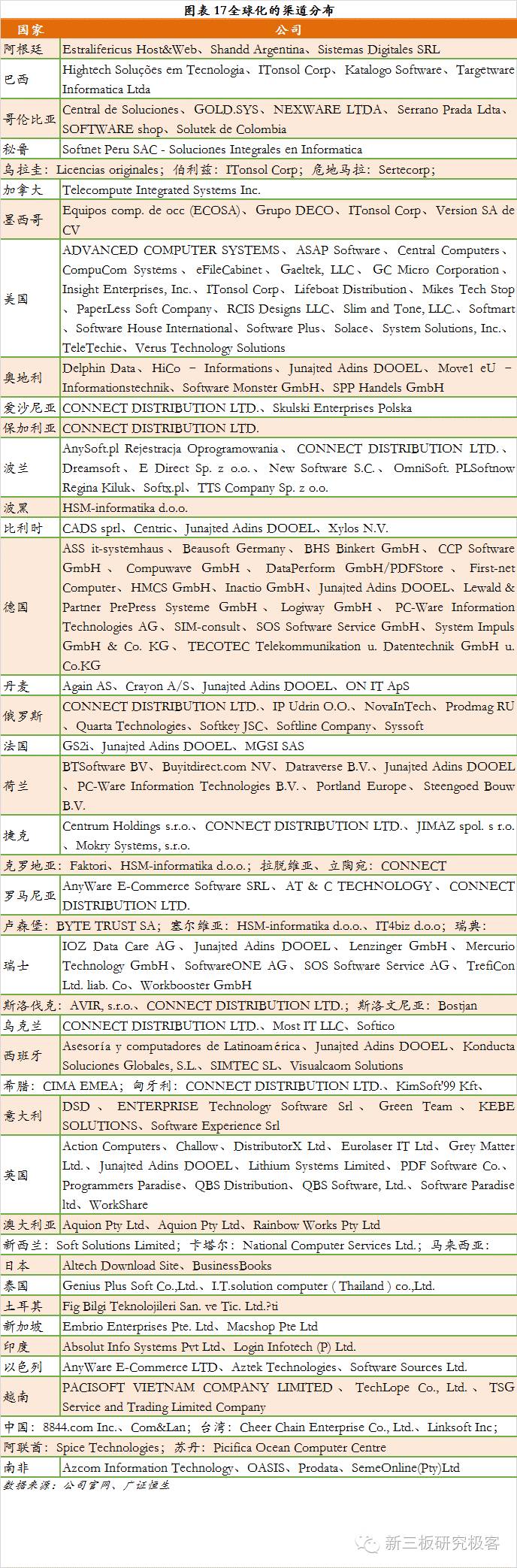
Task: Click the 美国 country cell
Action: [x=30, y=298]
